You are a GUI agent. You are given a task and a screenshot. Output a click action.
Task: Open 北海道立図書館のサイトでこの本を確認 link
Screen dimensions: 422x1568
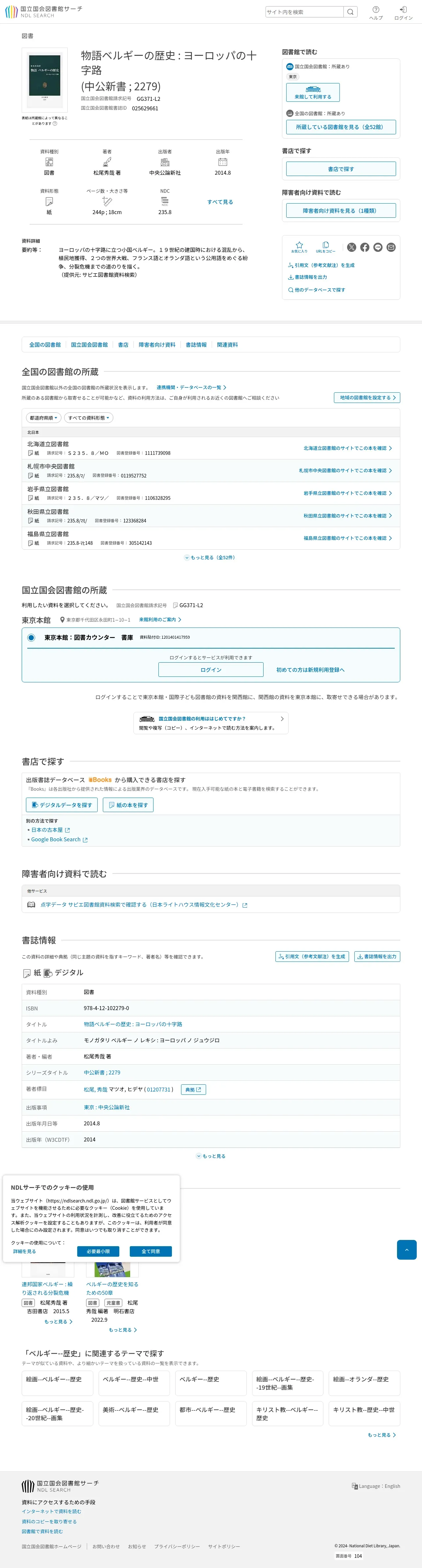[x=348, y=448]
